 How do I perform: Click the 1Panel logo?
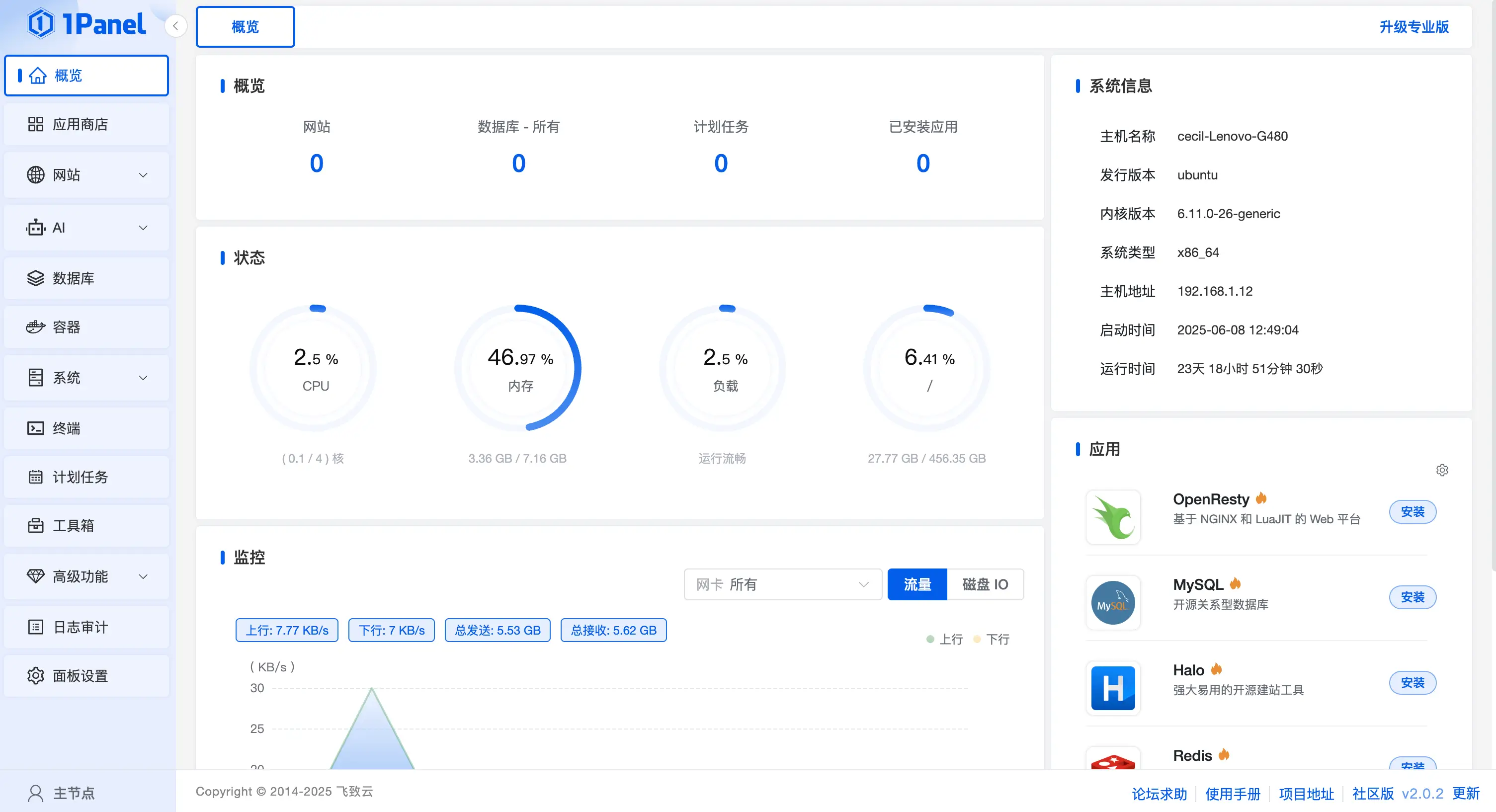point(86,24)
